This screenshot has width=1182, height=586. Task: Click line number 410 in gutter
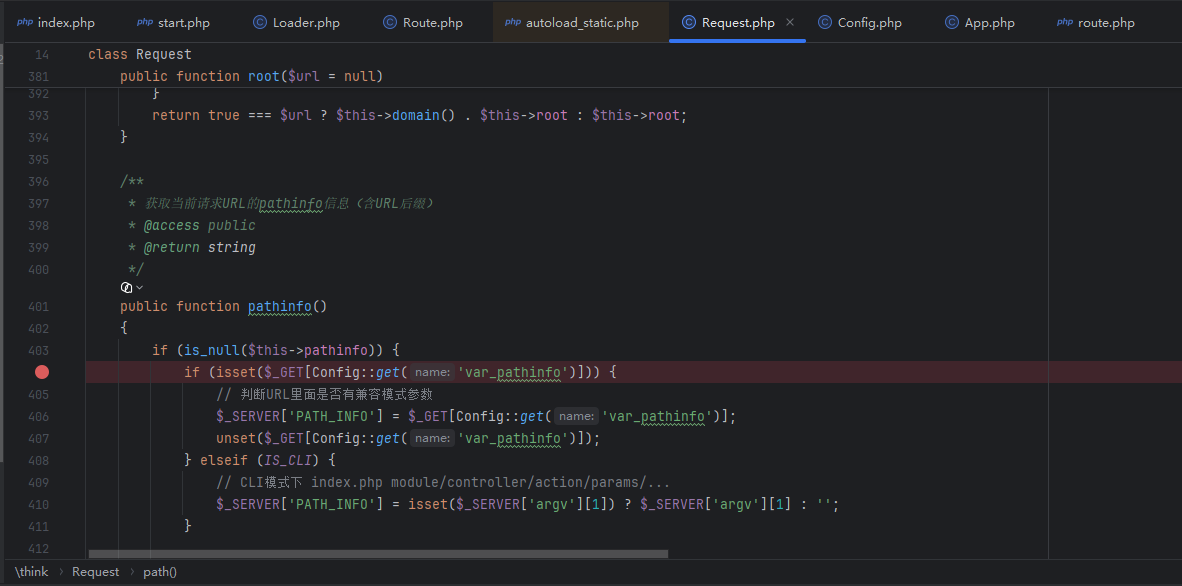pyautogui.click(x=38, y=504)
